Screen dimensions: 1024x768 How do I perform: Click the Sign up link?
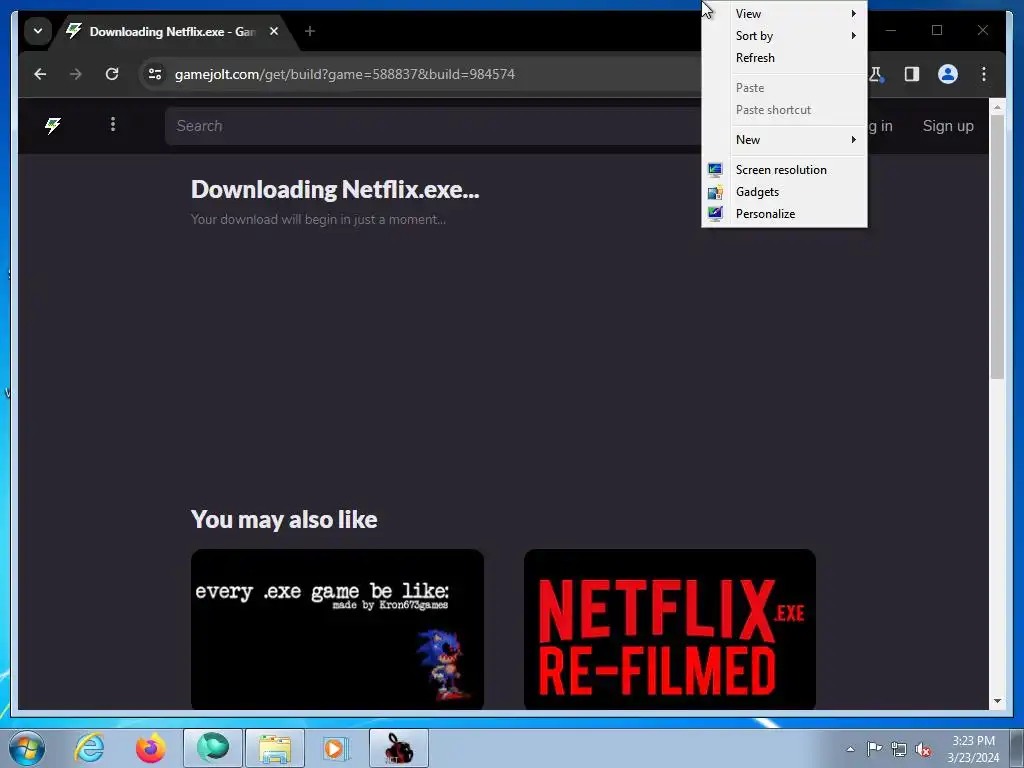948,125
